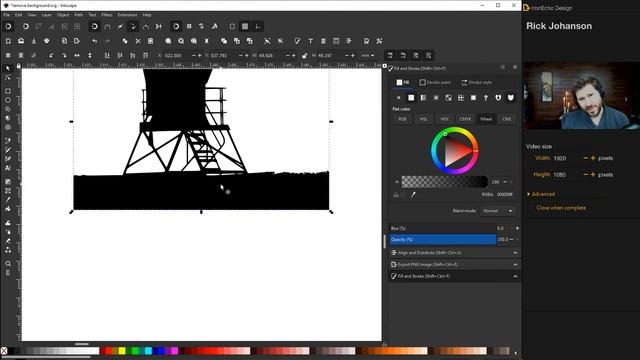Select the Spiral tool
This screenshot has width=640, height=360.
tap(8, 127)
